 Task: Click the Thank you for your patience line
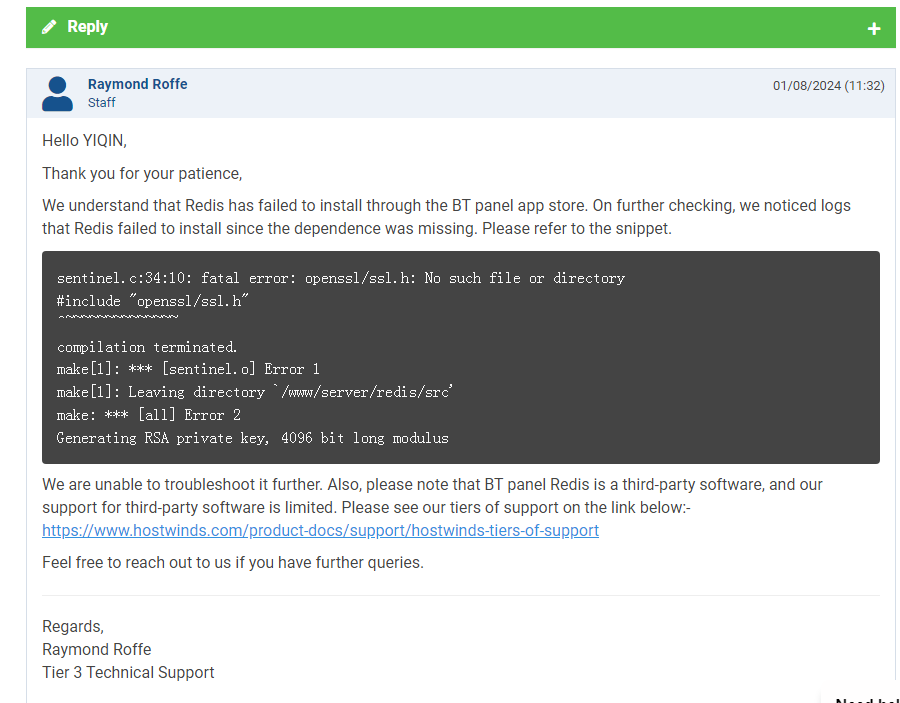tap(142, 173)
